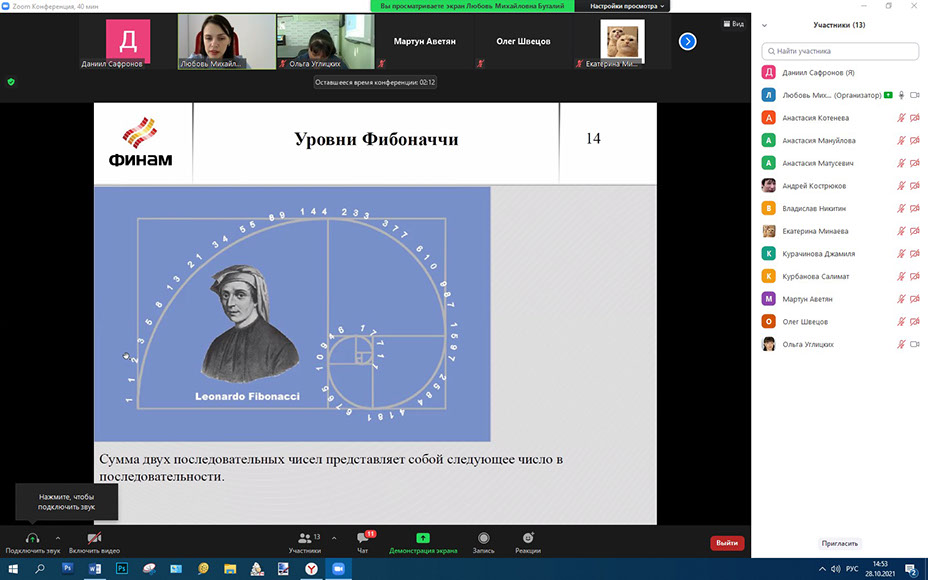
Task: Open the chat with 11 unread messages
Action: click(x=363, y=539)
